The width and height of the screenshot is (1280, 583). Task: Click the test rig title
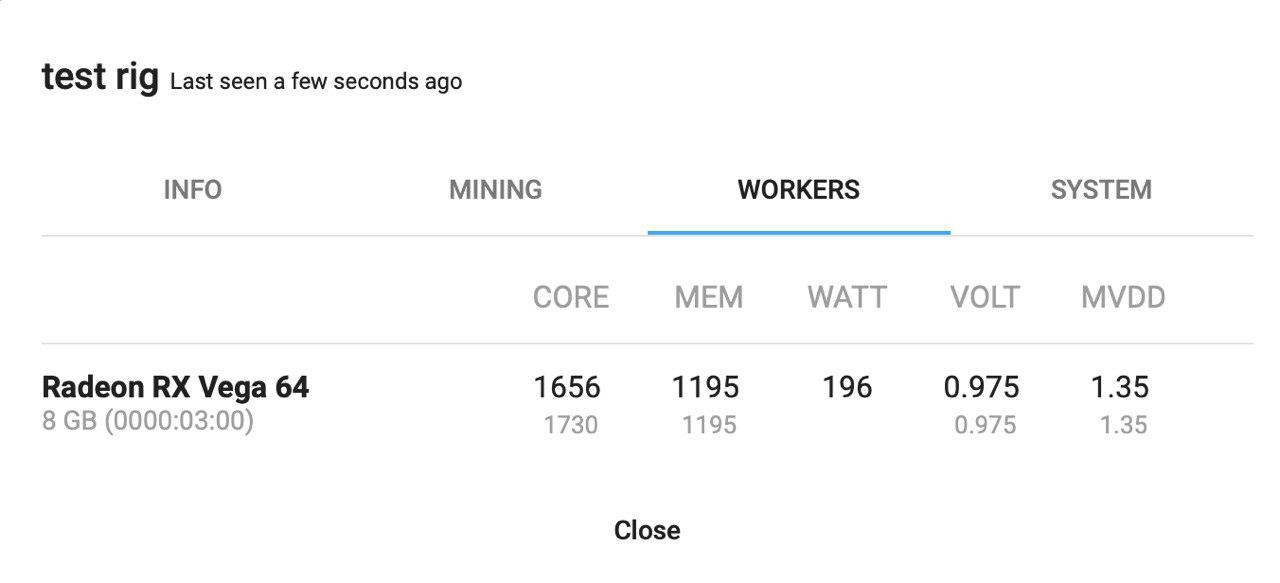[x=100, y=76]
